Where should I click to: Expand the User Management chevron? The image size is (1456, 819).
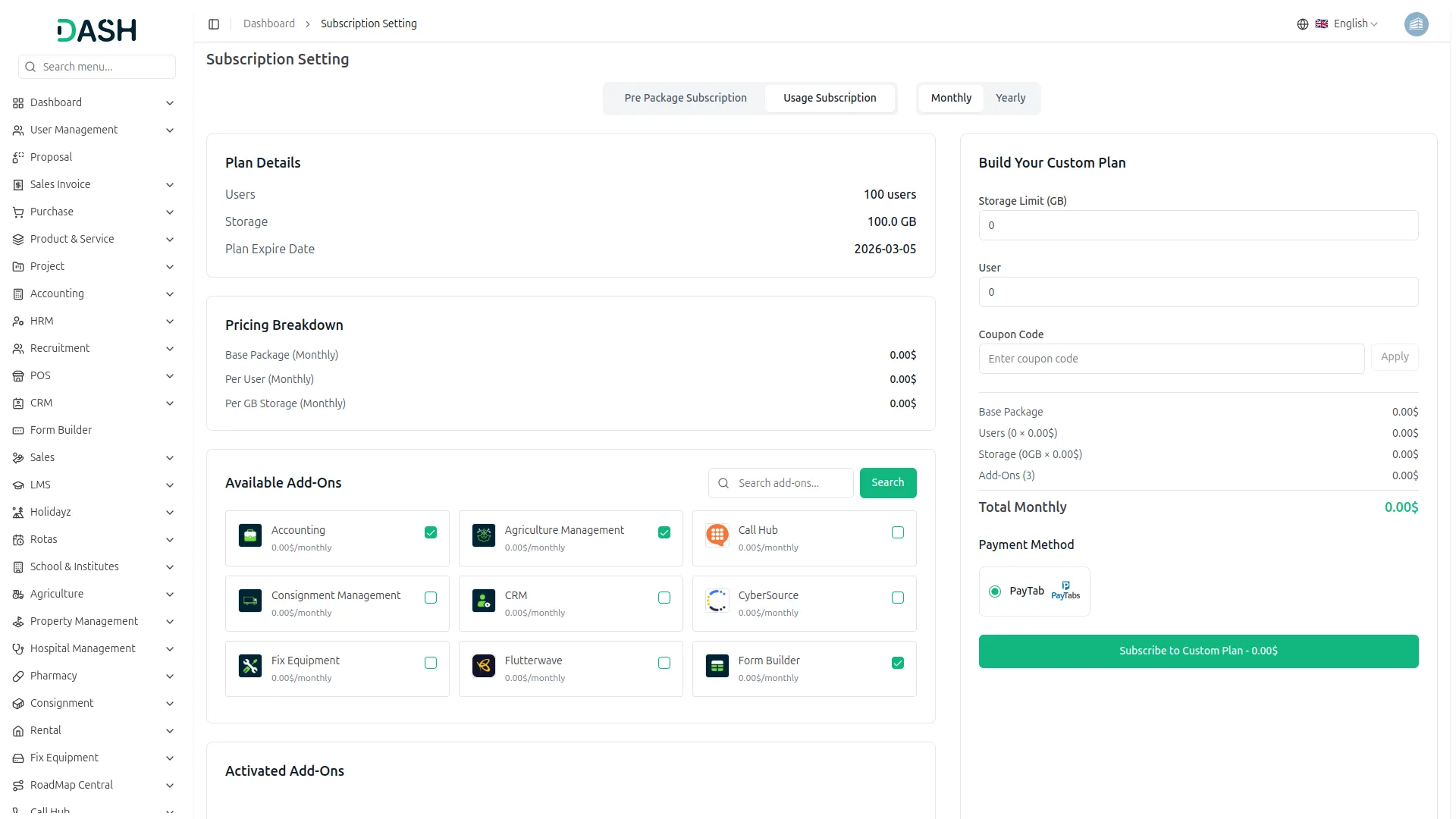[170, 130]
